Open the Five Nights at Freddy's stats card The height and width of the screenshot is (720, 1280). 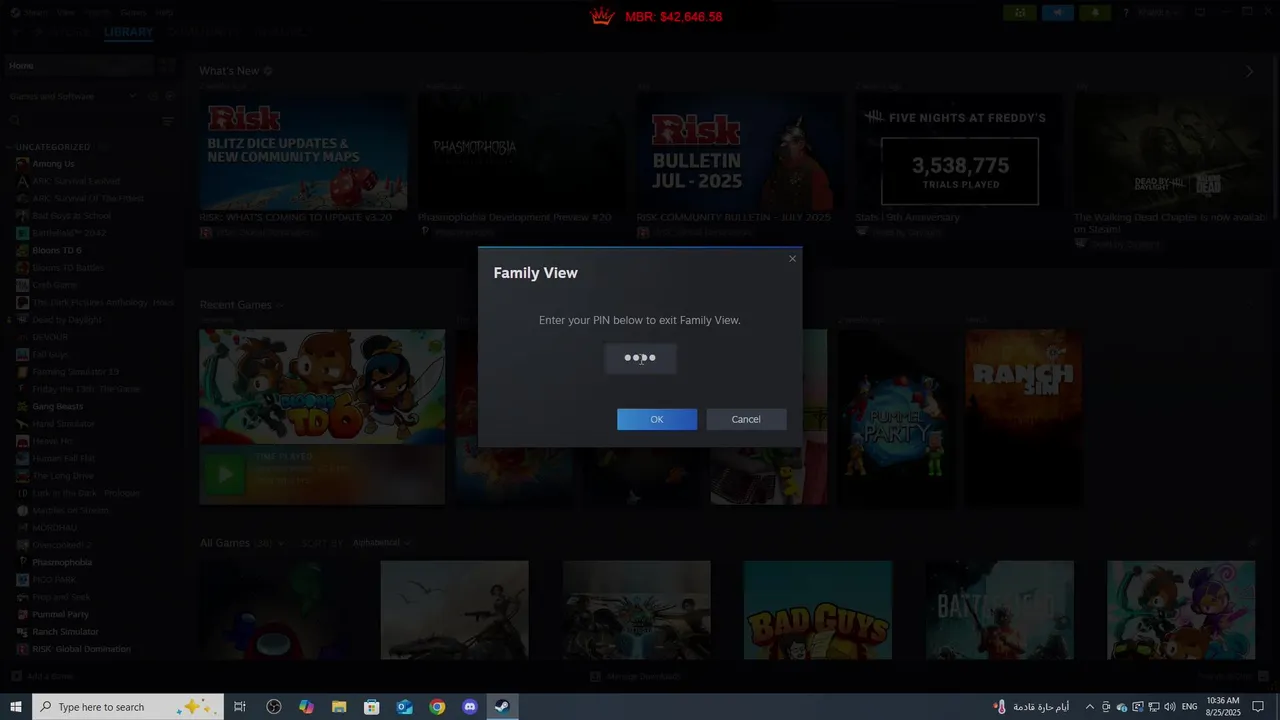(959, 153)
